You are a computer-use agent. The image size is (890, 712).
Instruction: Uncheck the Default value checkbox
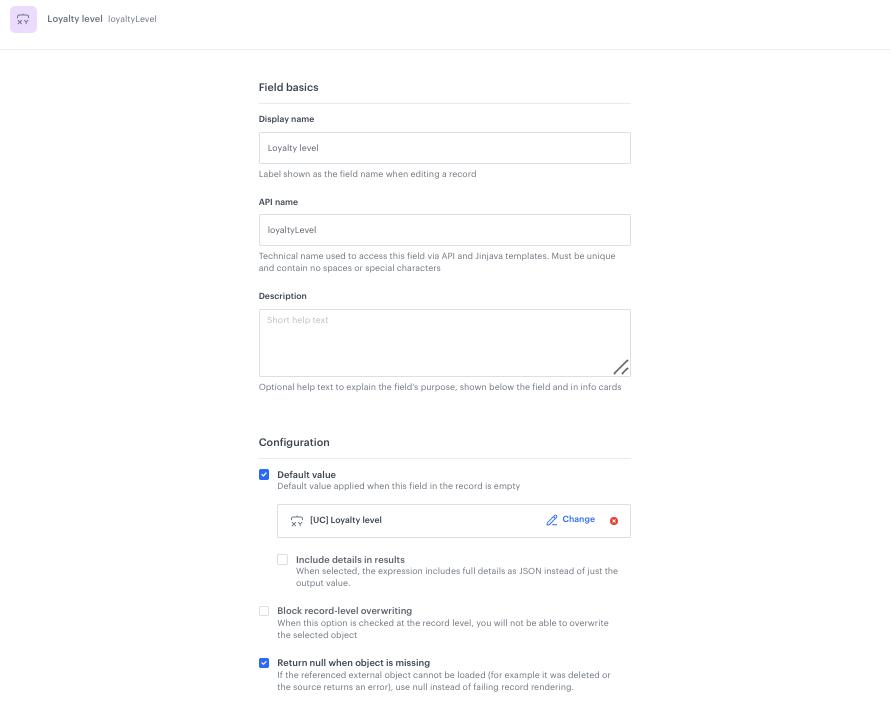tap(264, 475)
